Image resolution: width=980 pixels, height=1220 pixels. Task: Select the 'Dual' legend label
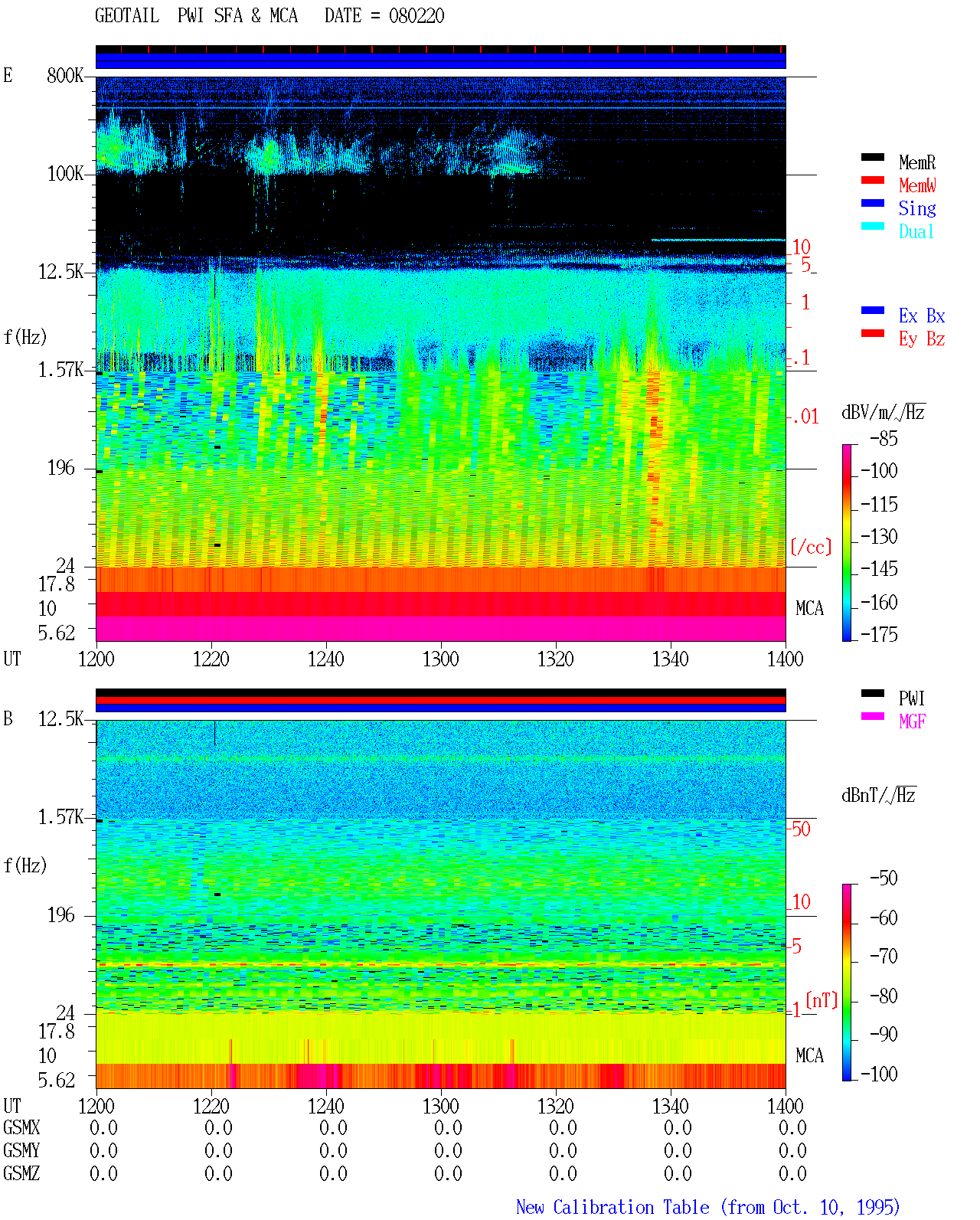917,231
